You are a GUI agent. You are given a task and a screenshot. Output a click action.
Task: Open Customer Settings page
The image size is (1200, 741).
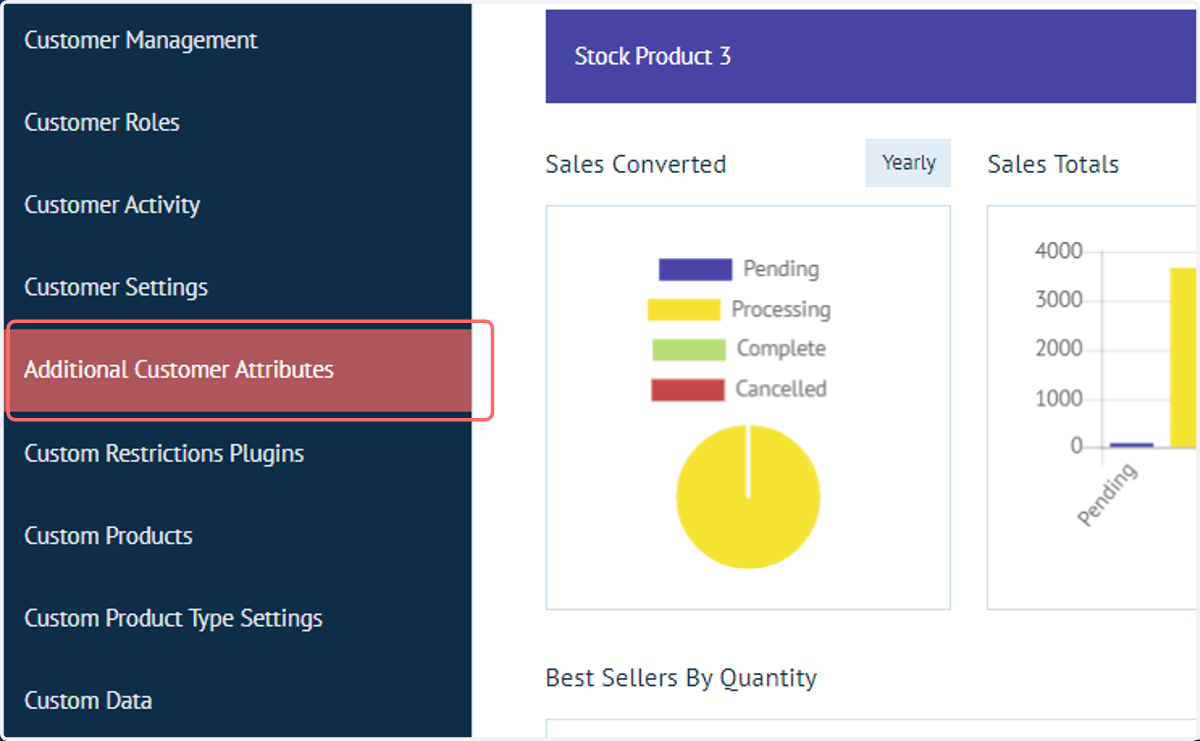click(x=116, y=287)
